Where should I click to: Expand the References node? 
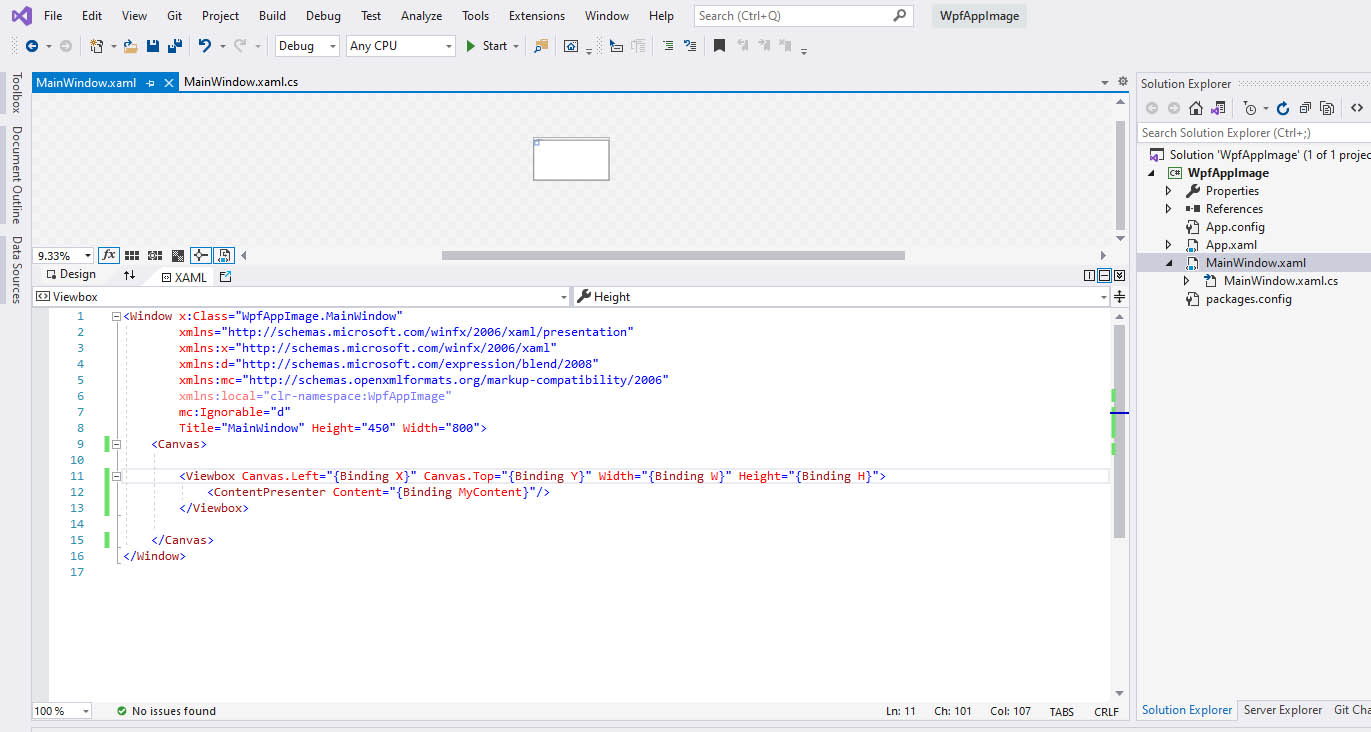[x=1168, y=209]
